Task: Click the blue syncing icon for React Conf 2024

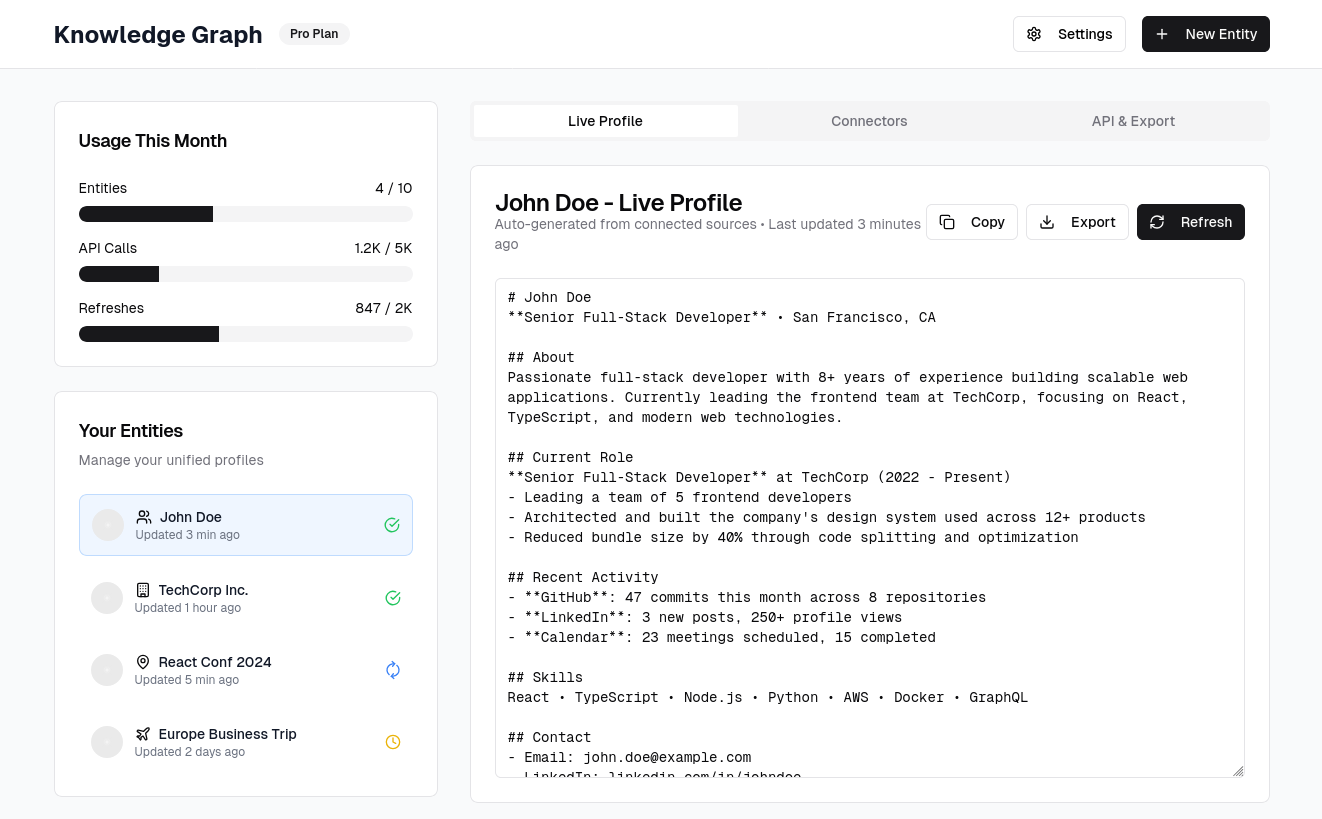Action: pyautogui.click(x=393, y=670)
